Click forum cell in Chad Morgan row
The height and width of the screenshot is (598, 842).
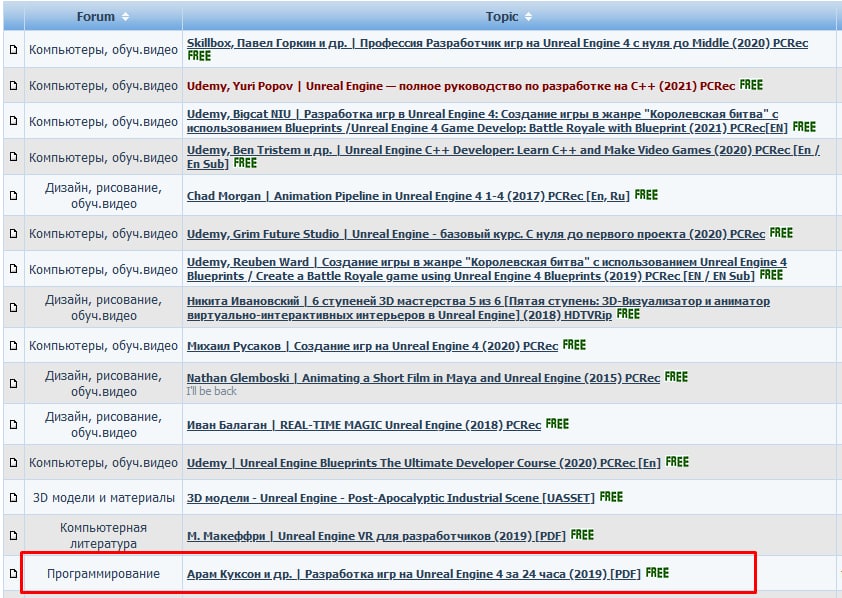103,195
